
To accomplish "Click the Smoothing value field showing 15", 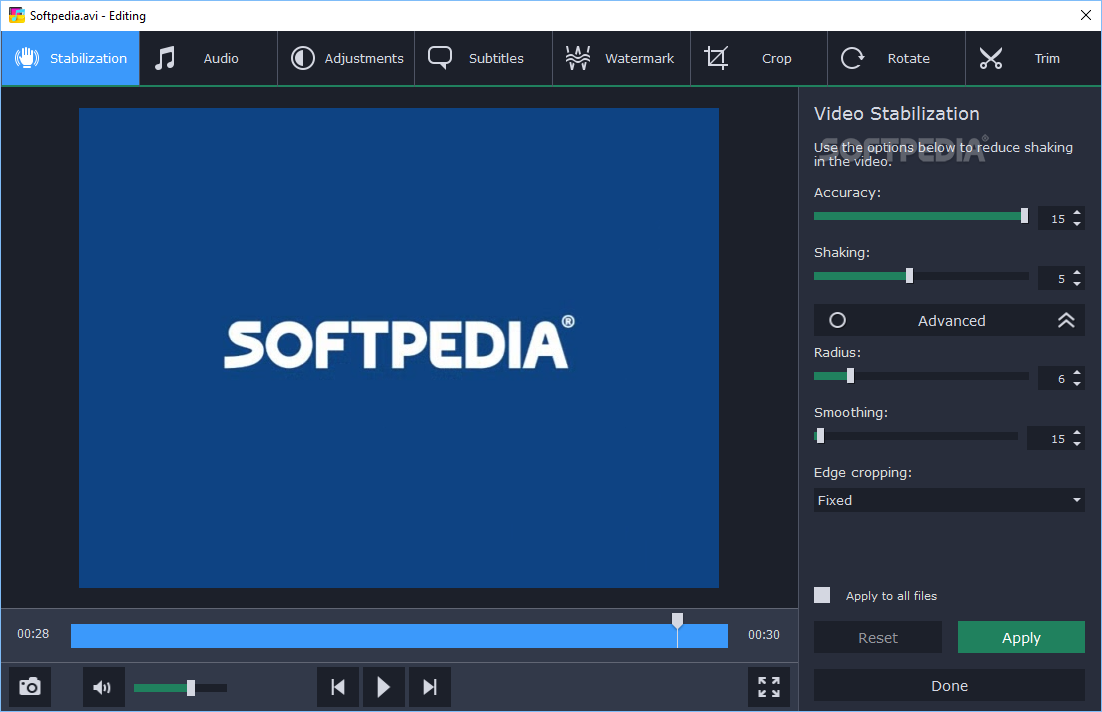I will 1050,439.
